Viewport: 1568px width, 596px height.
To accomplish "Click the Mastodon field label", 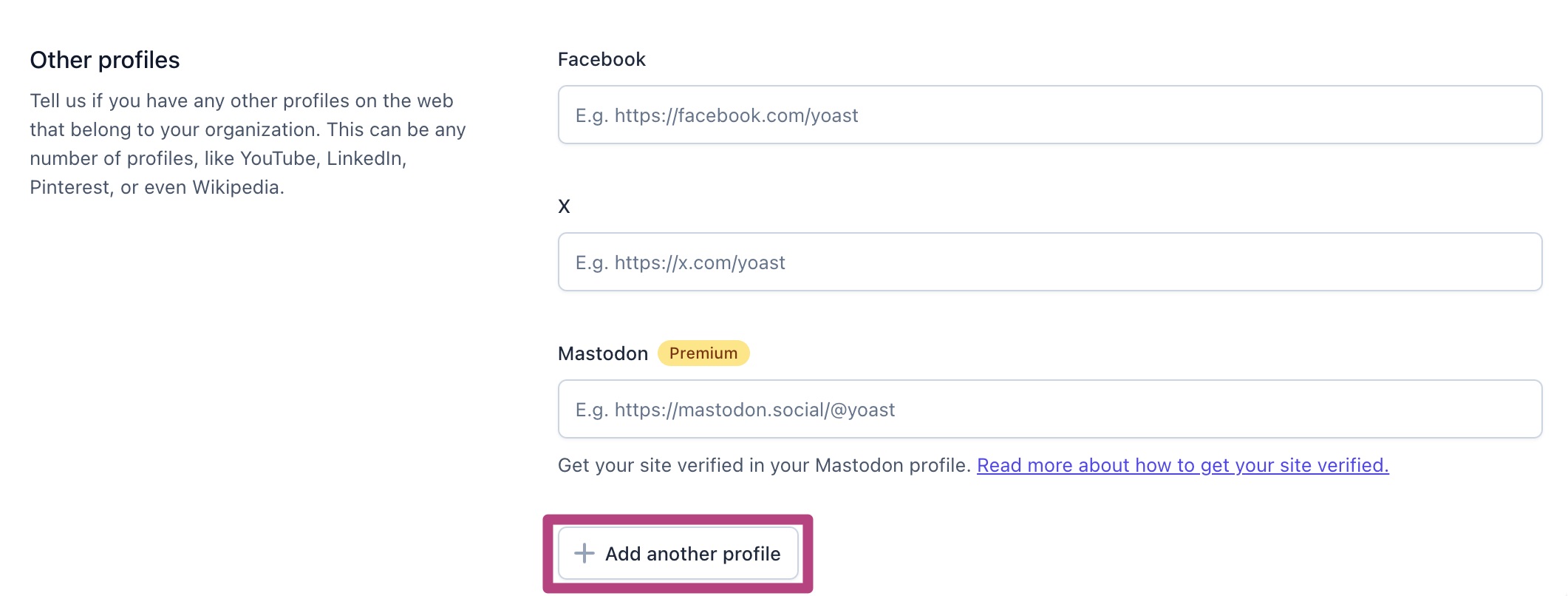I will coord(603,353).
